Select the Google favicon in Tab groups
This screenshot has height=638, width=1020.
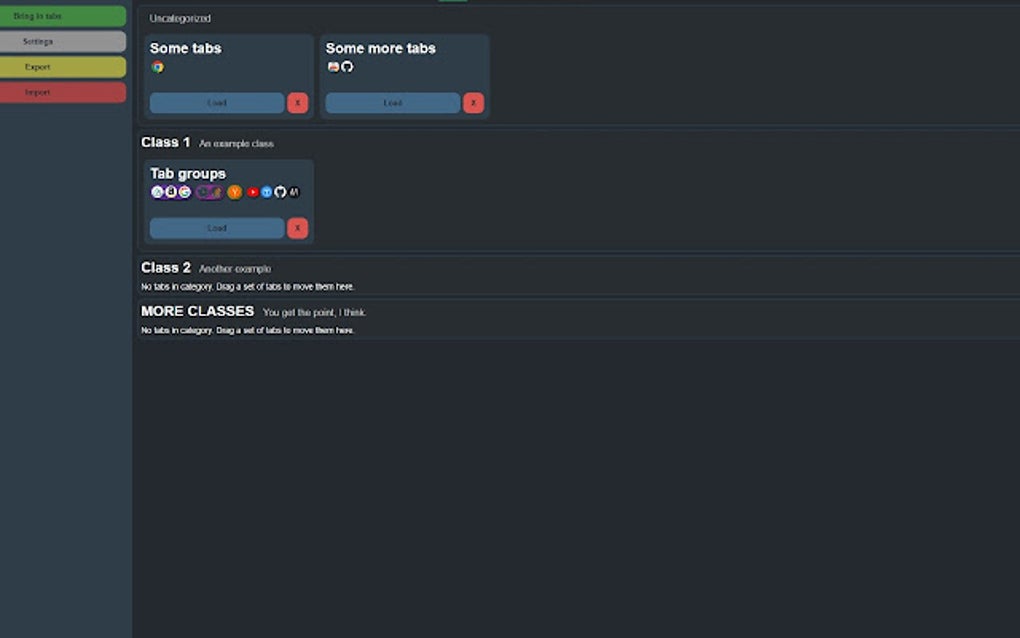click(x=184, y=192)
